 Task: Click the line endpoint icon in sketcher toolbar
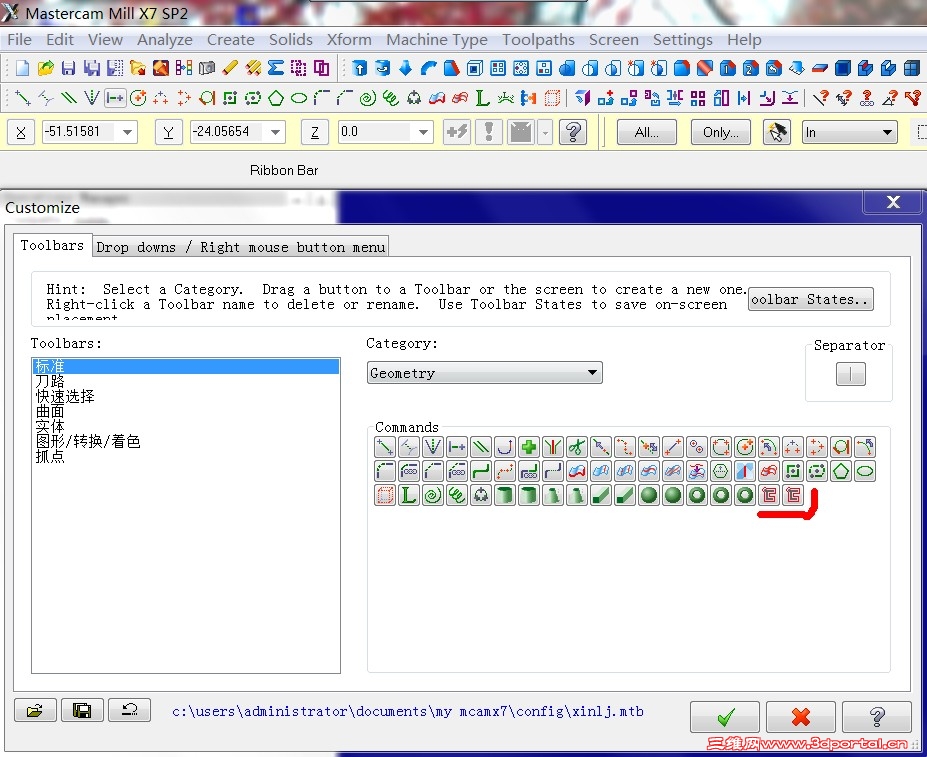(x=22, y=98)
